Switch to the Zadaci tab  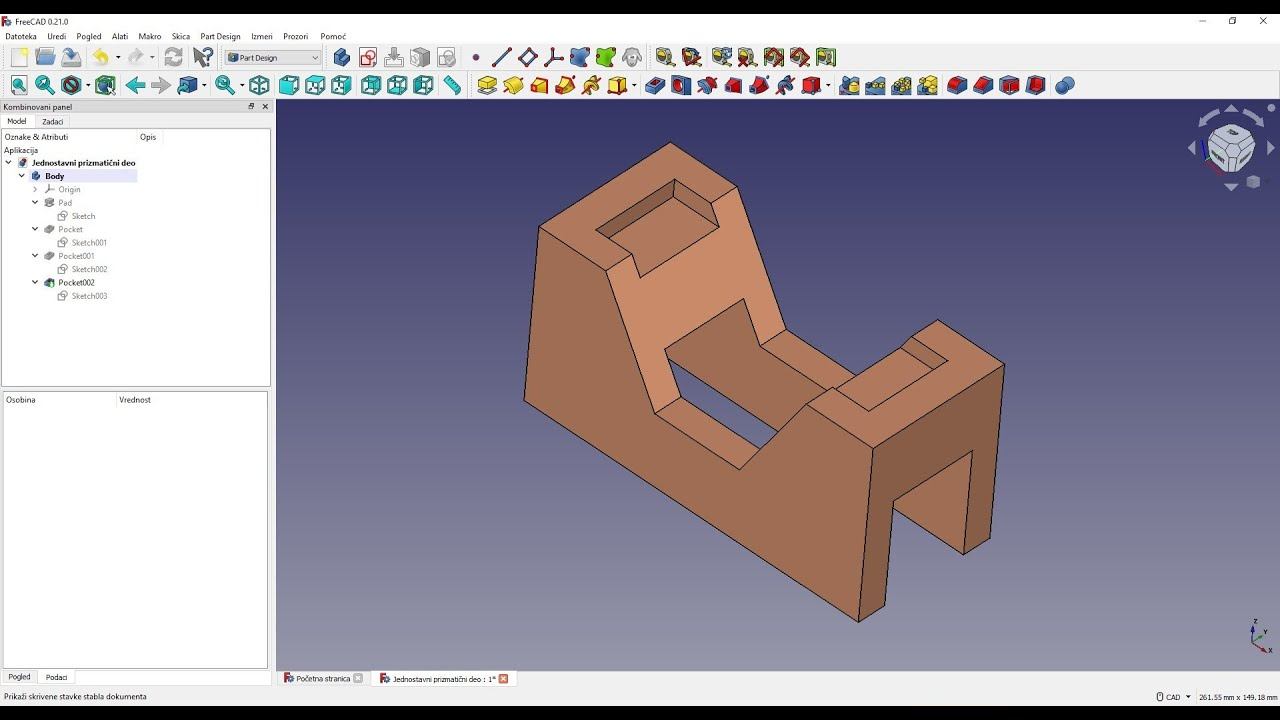click(52, 122)
